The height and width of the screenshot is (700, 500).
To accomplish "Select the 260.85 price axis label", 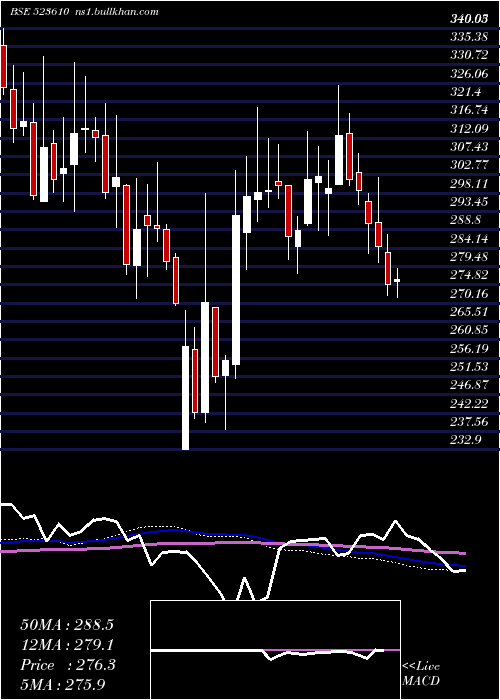I will (x=467, y=330).
